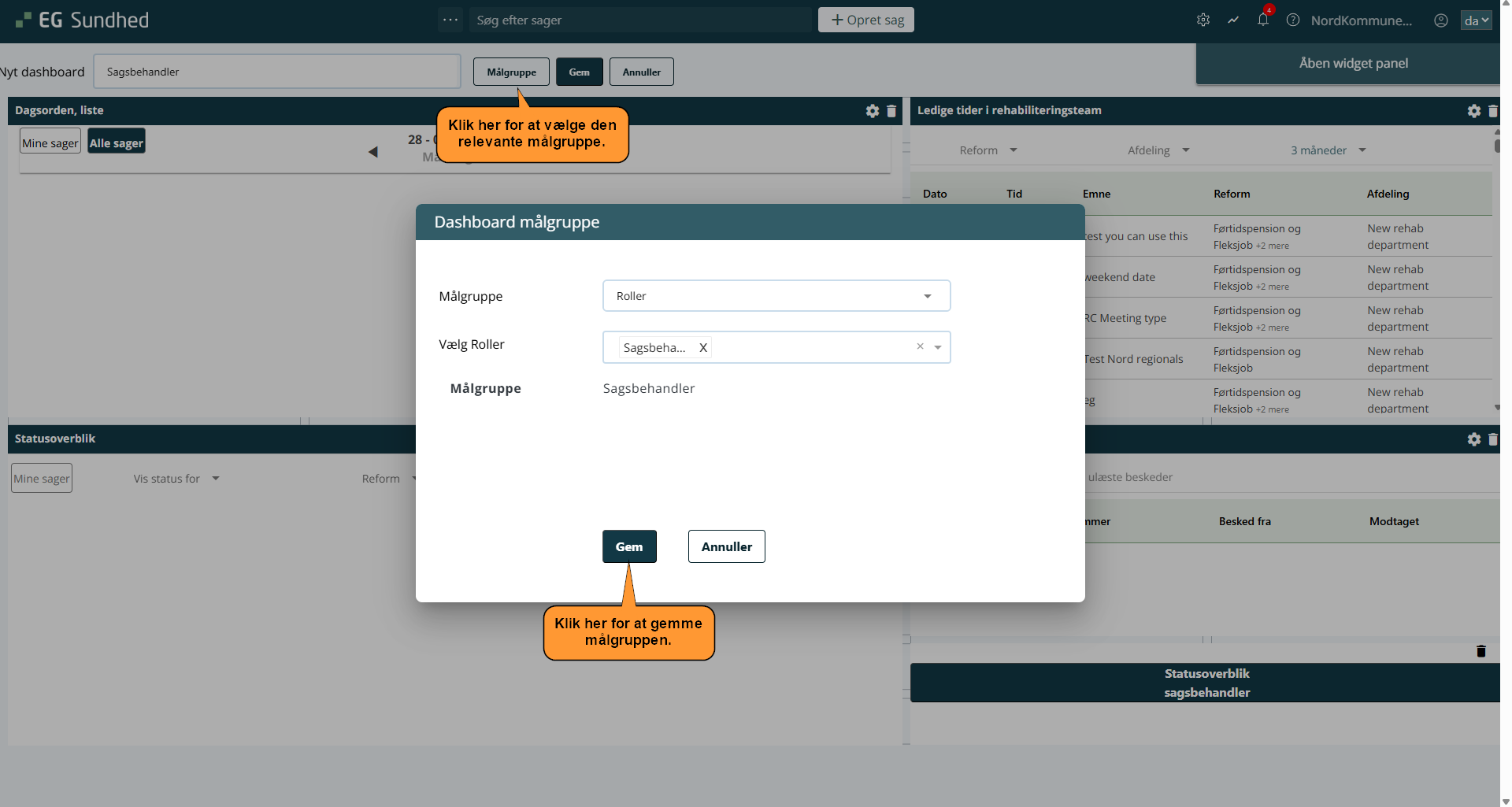1512x807 pixels.
Task: Click Gem in the Dashboard målgruppe dialog
Action: (x=629, y=546)
